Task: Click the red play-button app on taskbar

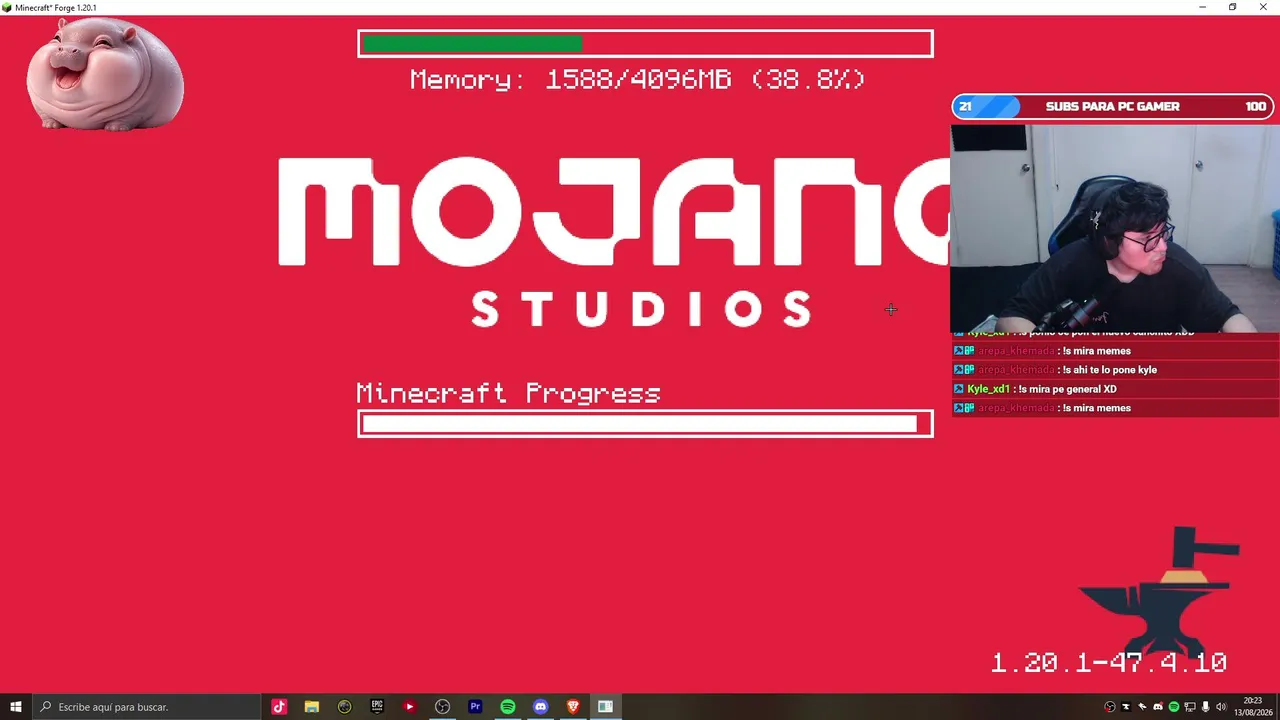Action: pyautogui.click(x=409, y=707)
